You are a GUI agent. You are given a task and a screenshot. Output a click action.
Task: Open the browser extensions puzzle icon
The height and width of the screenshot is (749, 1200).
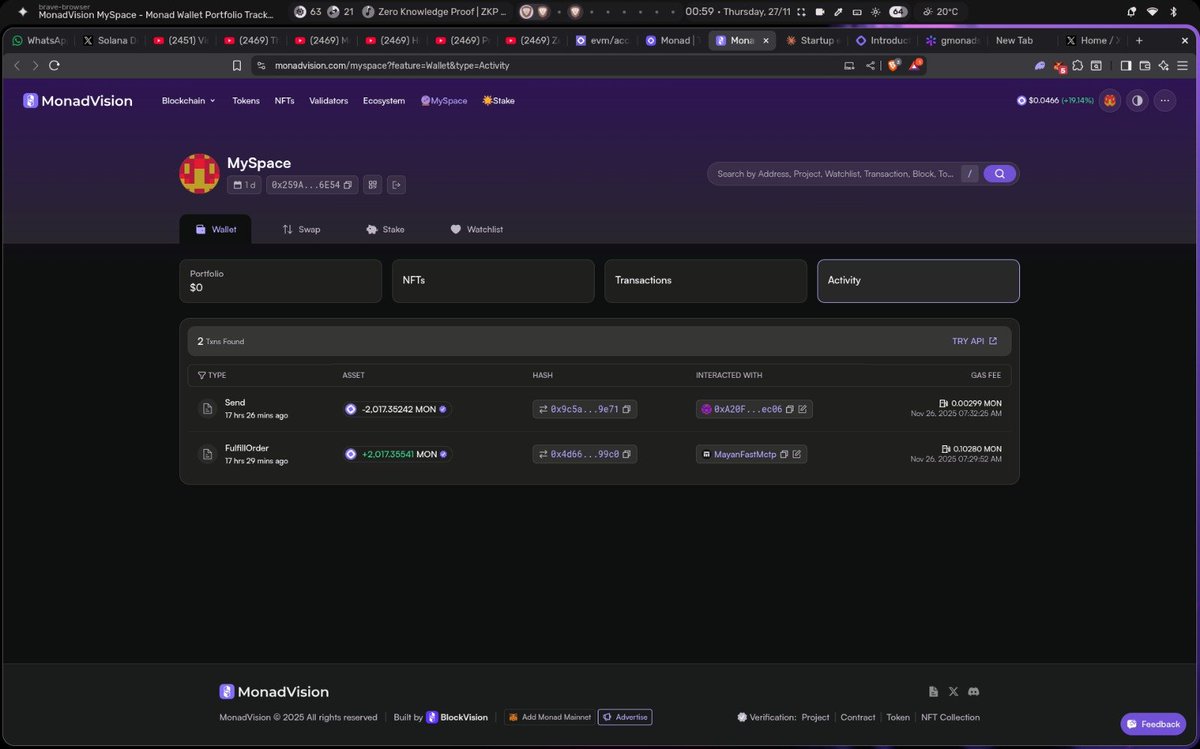pyautogui.click(x=1078, y=65)
